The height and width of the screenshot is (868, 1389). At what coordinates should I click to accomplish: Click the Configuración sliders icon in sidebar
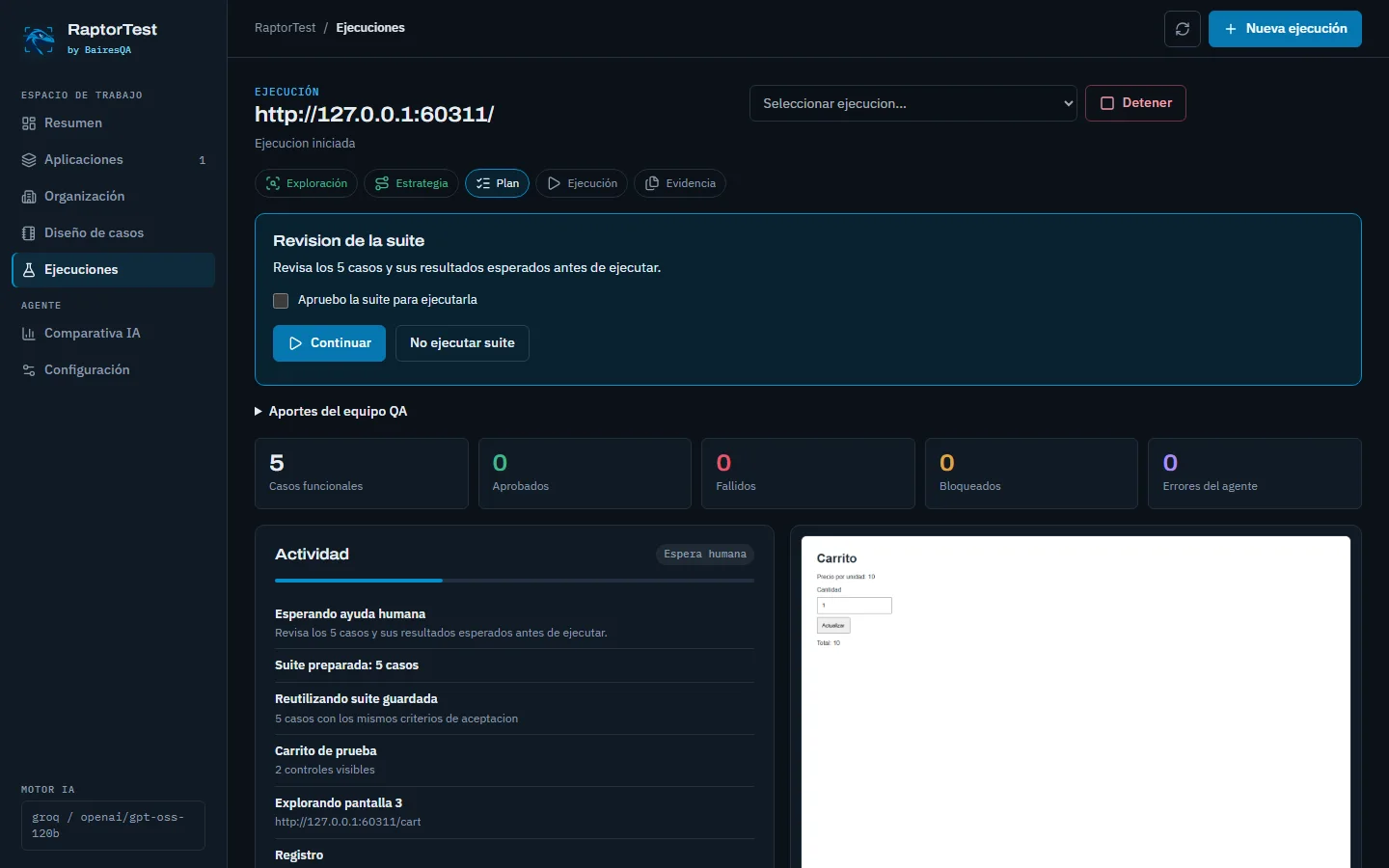[29, 370]
